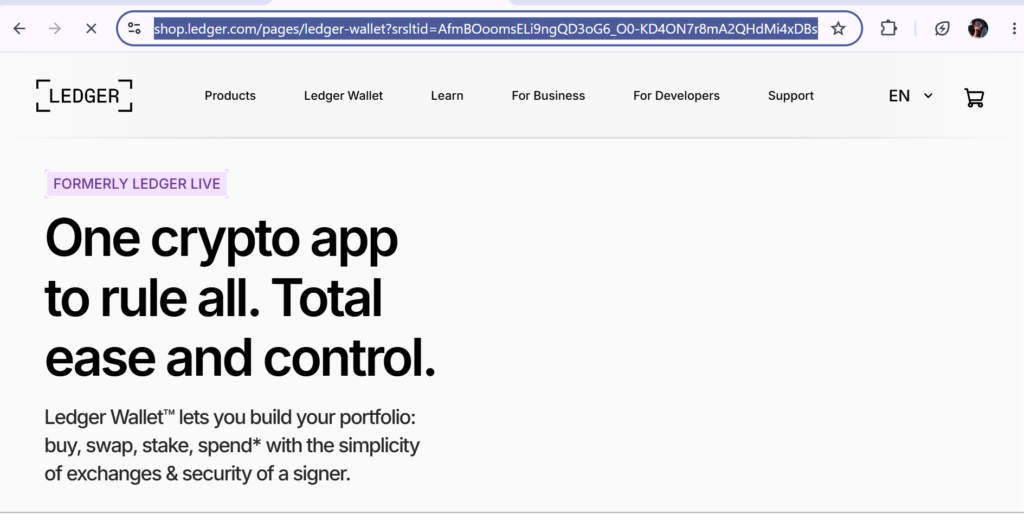Open the browser extensions puzzle icon

pos(888,28)
